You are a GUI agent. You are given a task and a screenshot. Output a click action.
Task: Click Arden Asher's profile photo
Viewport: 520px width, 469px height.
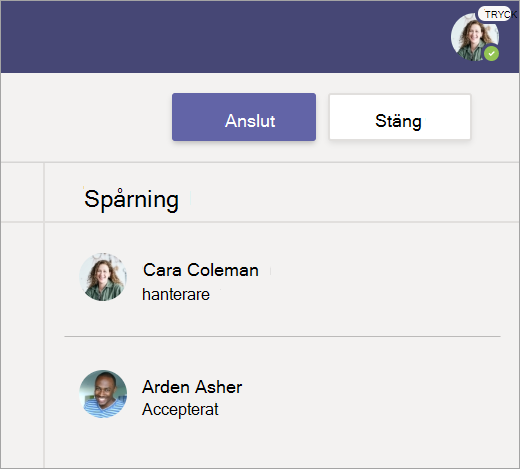click(103, 394)
